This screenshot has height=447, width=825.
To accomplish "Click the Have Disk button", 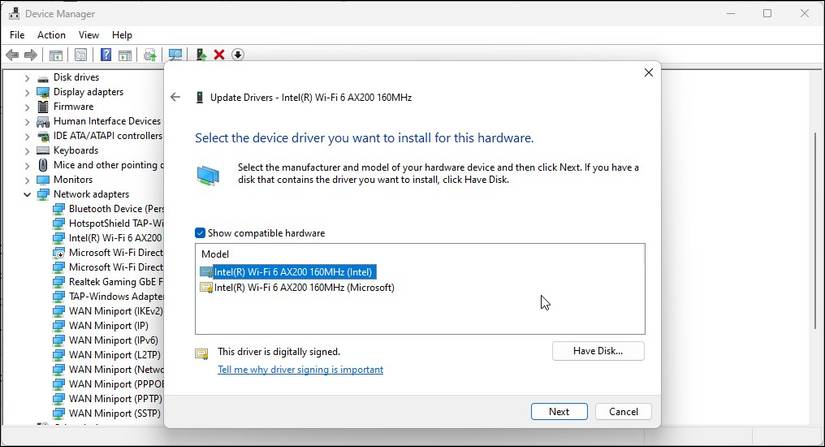I will pos(598,351).
